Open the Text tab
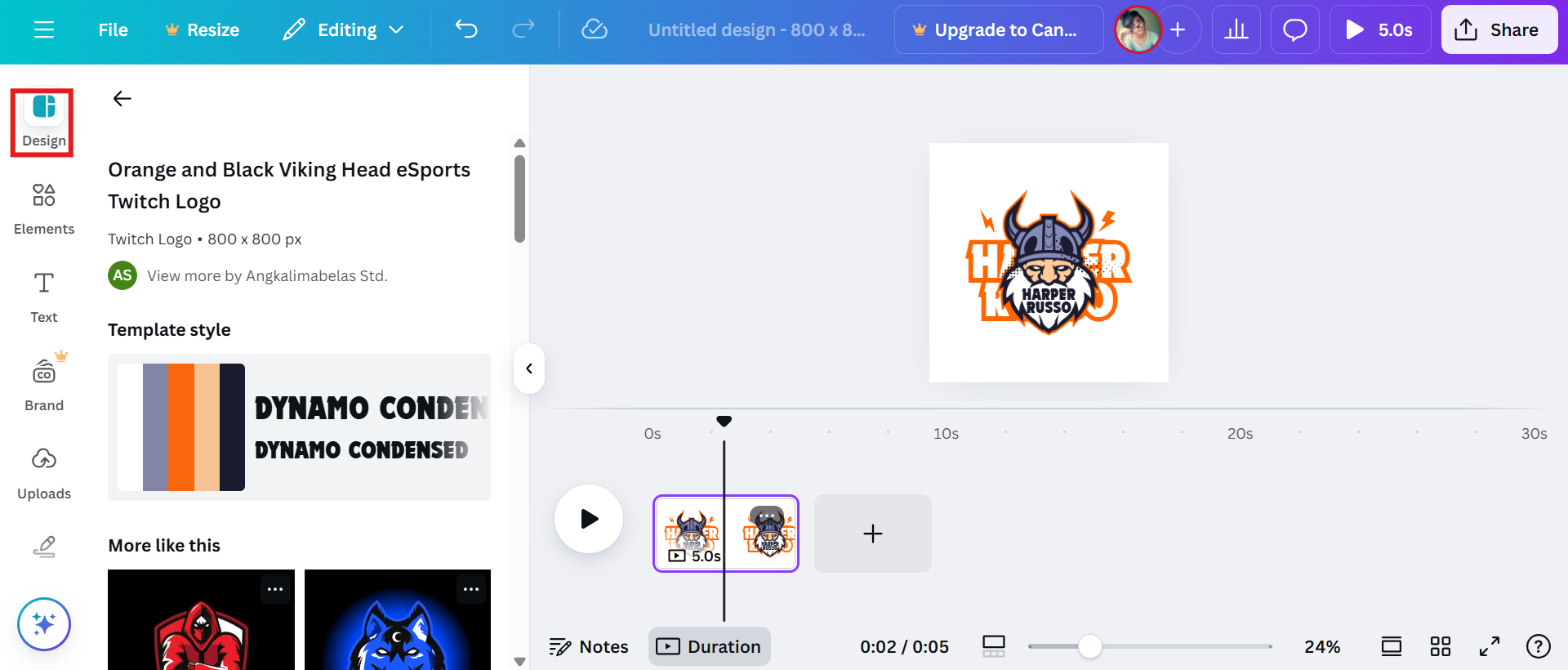1568x670 pixels. [x=44, y=297]
